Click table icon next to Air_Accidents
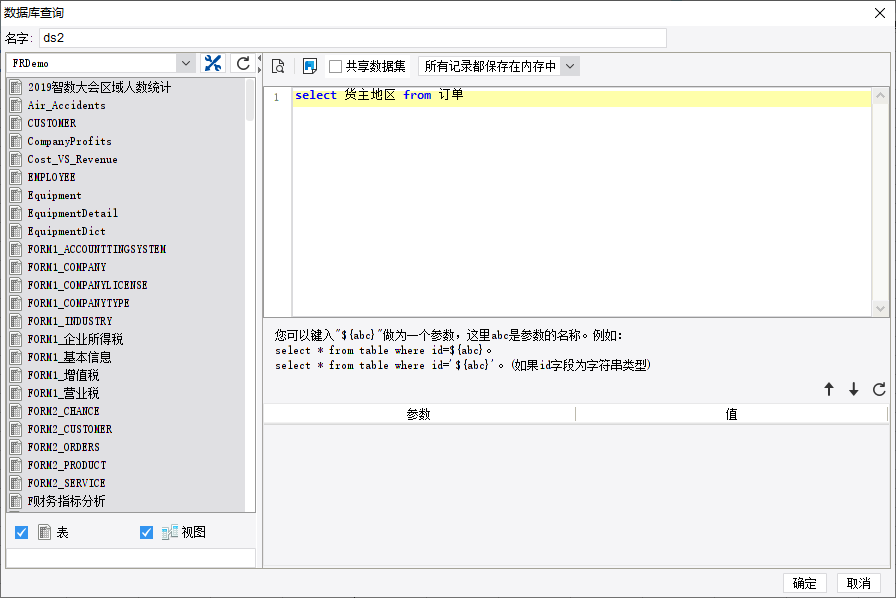Image resolution: width=896 pixels, height=598 pixels. pos(16,105)
